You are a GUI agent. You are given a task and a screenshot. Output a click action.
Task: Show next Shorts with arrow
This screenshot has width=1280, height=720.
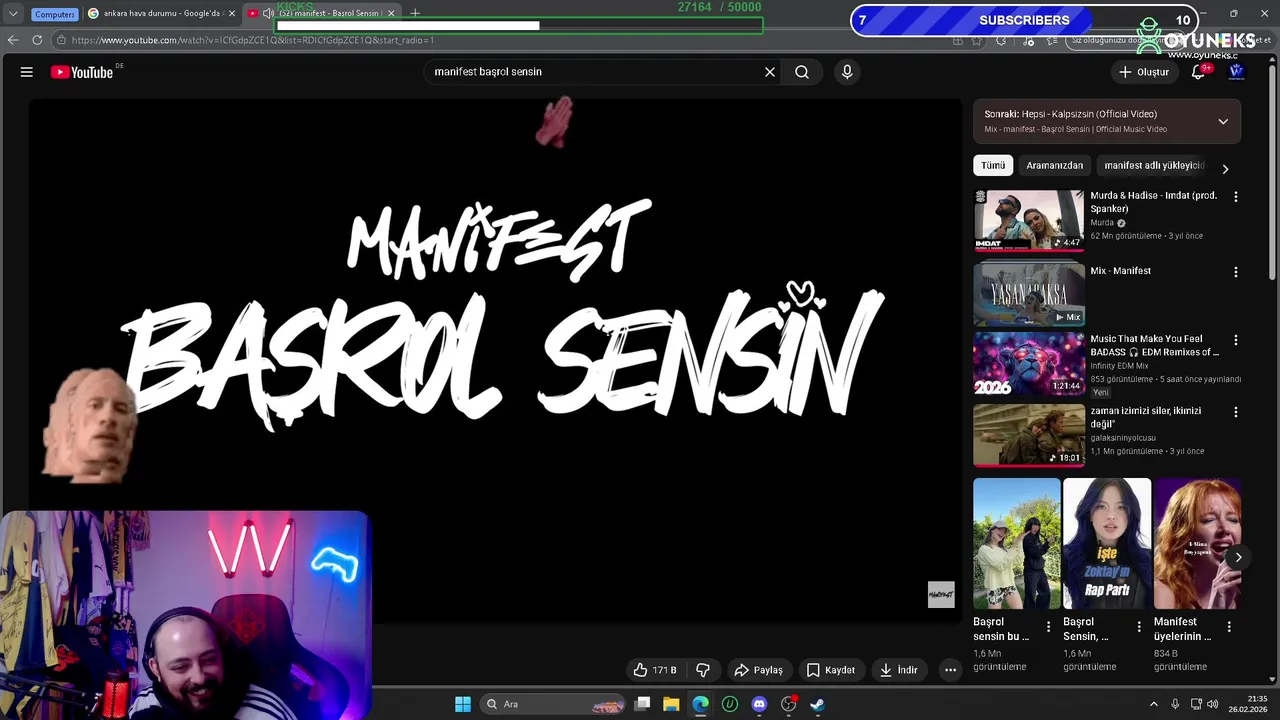click(x=1238, y=558)
